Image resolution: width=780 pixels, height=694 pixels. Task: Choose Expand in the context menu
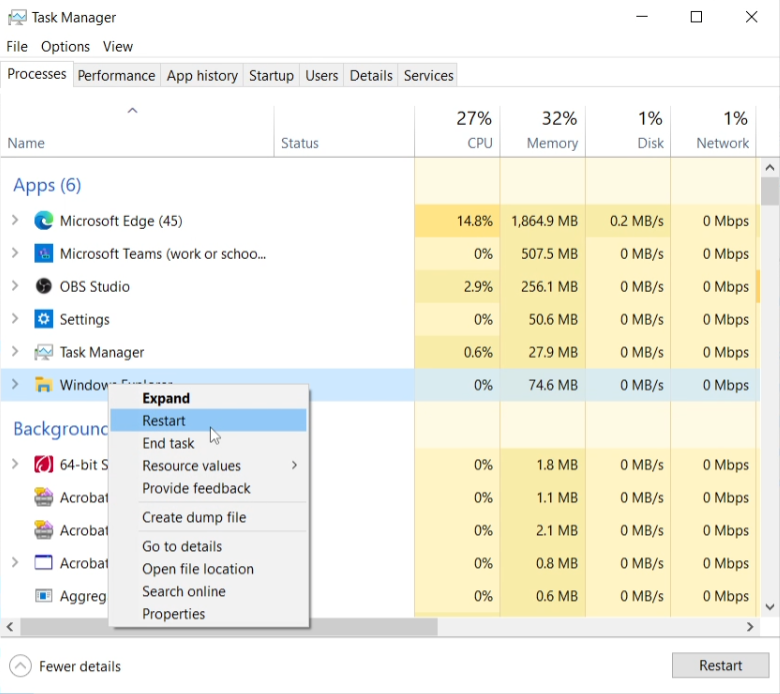pos(208,398)
